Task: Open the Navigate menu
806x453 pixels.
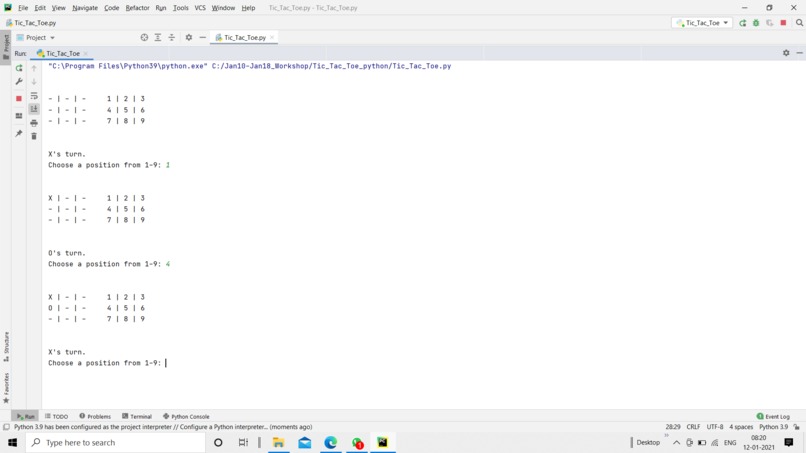Action: (x=85, y=8)
